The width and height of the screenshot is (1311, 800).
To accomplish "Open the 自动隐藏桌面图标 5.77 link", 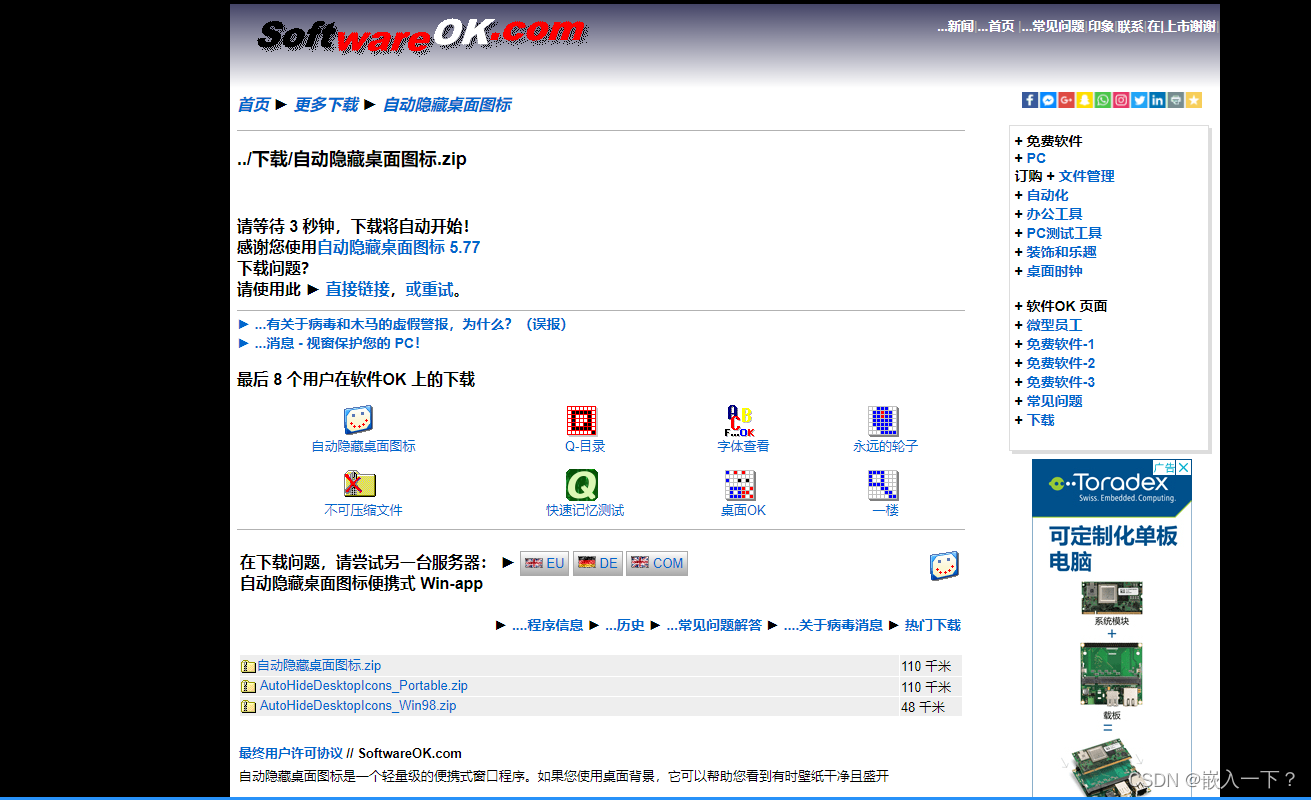I will (399, 247).
